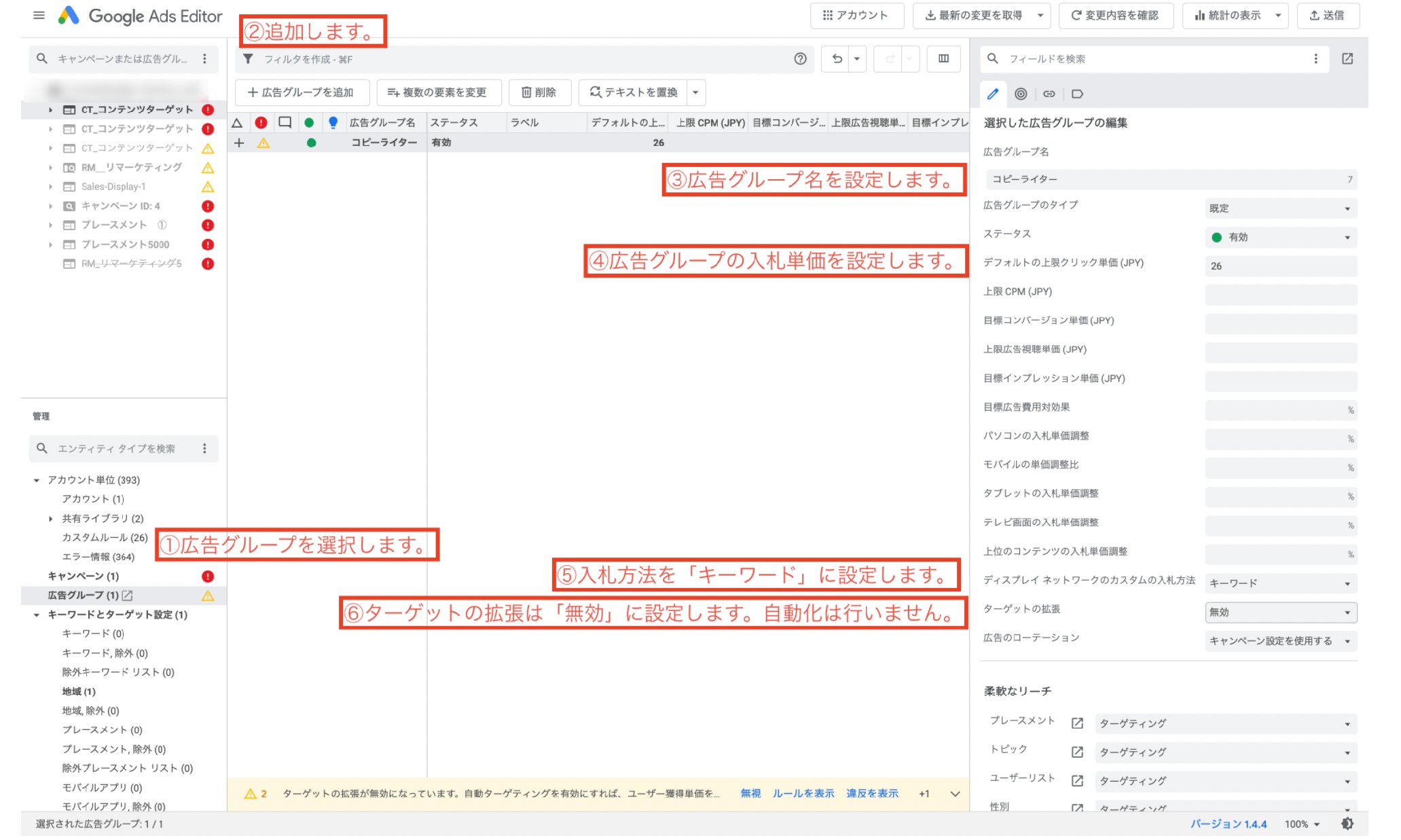
Task: Click the link icon tab in edit panel
Action: tap(1049, 94)
